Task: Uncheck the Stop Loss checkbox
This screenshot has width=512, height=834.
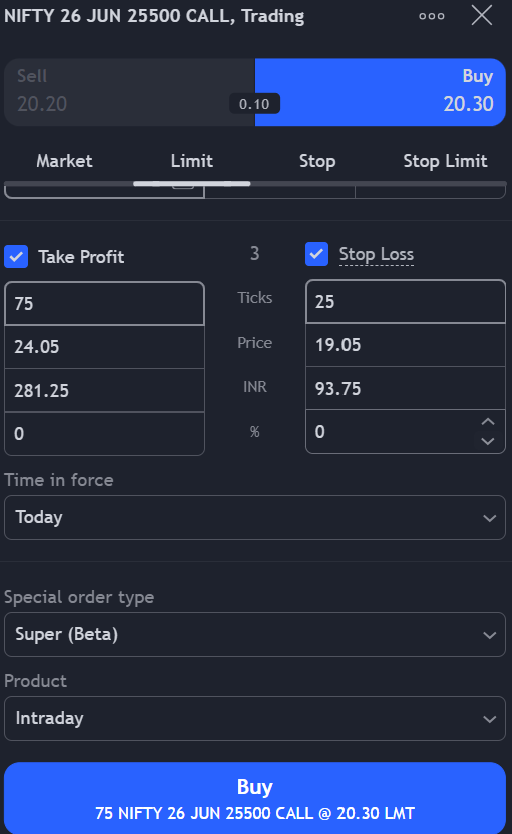Action: coord(316,254)
